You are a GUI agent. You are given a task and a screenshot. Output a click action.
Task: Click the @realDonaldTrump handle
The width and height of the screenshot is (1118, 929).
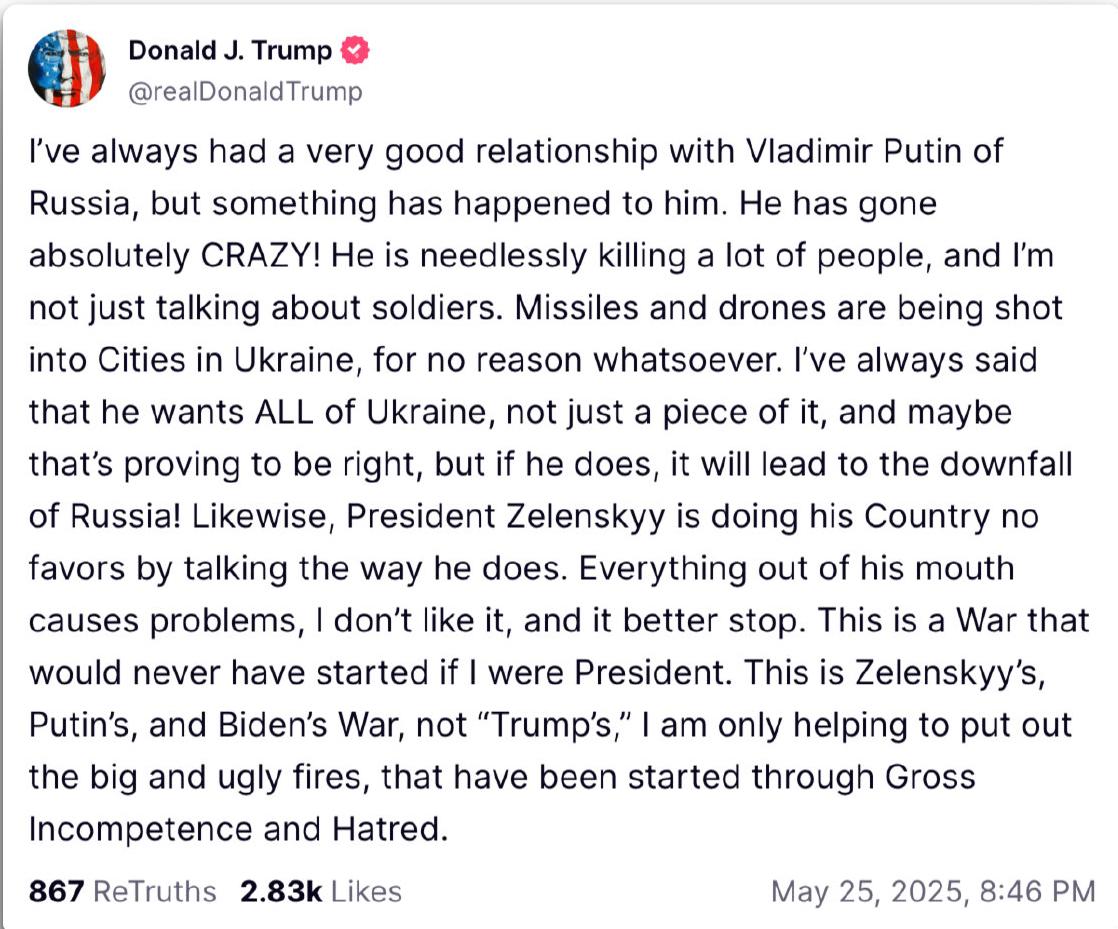[245, 92]
